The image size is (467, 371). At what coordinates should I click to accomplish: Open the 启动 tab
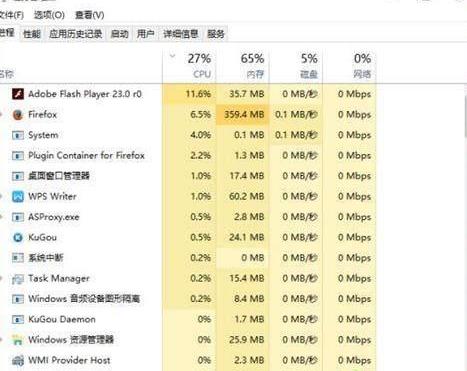(x=119, y=34)
